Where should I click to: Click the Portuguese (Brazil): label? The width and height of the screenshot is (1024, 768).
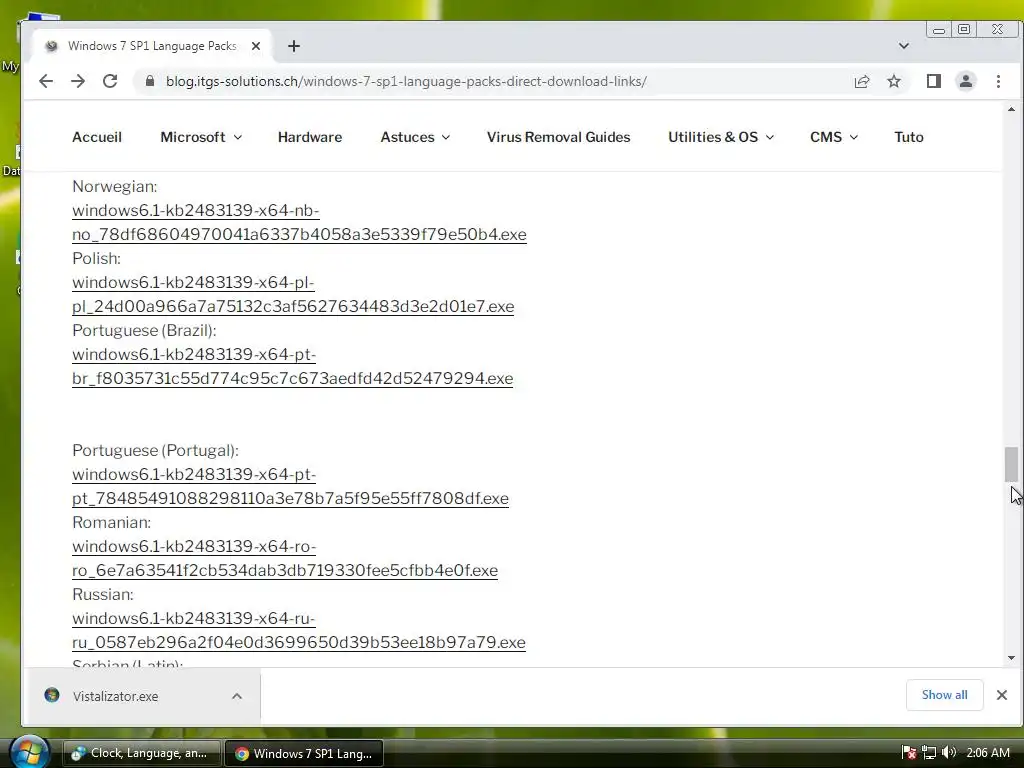[x=144, y=330]
